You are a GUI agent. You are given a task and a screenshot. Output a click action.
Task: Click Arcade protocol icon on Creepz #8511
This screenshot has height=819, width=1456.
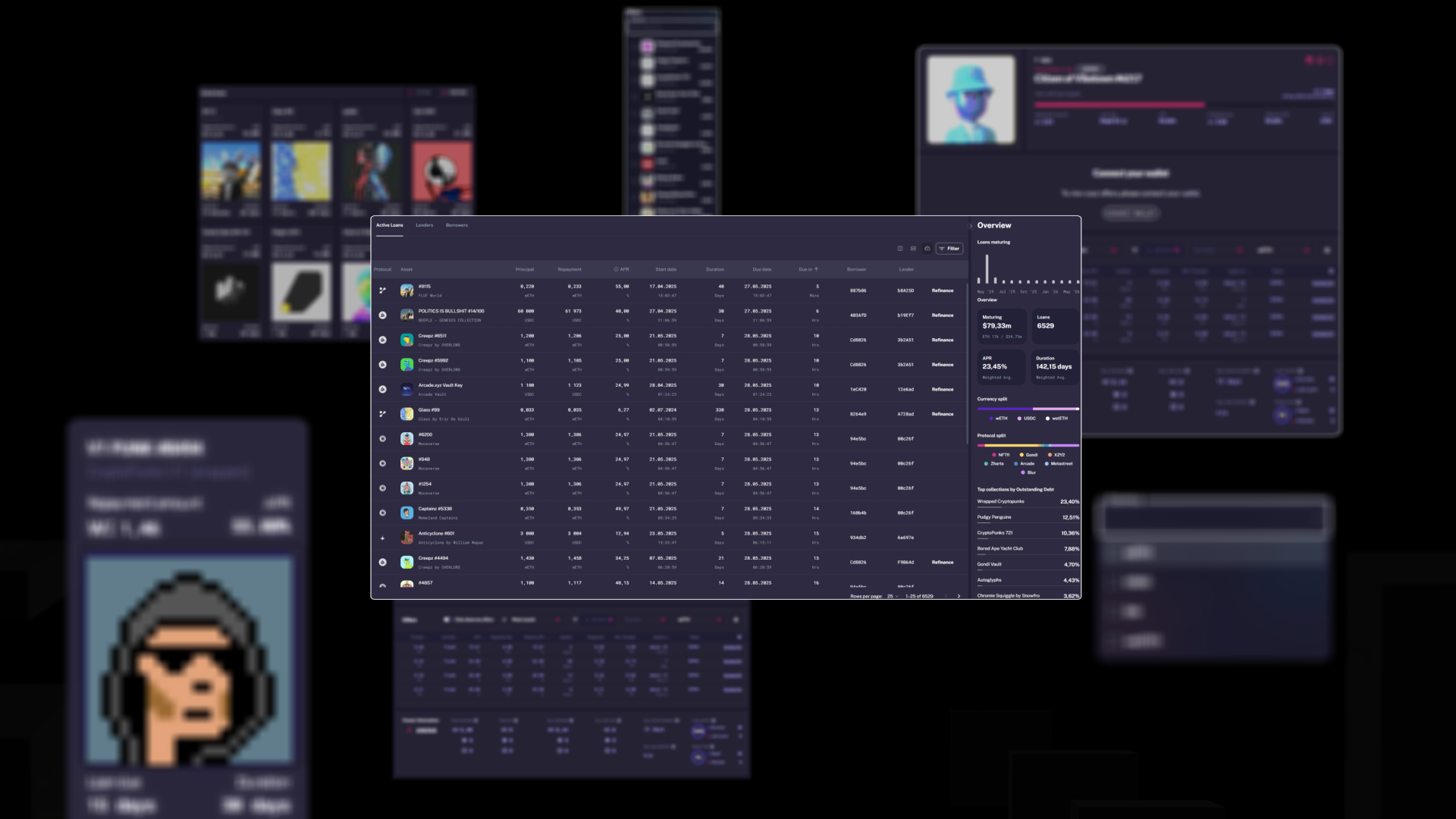coord(382,340)
